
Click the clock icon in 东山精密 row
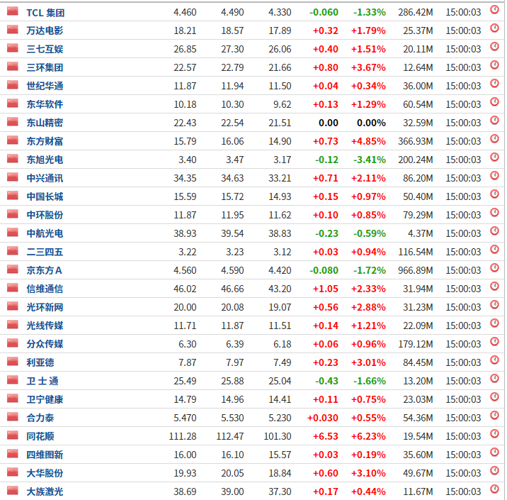pos(495,120)
